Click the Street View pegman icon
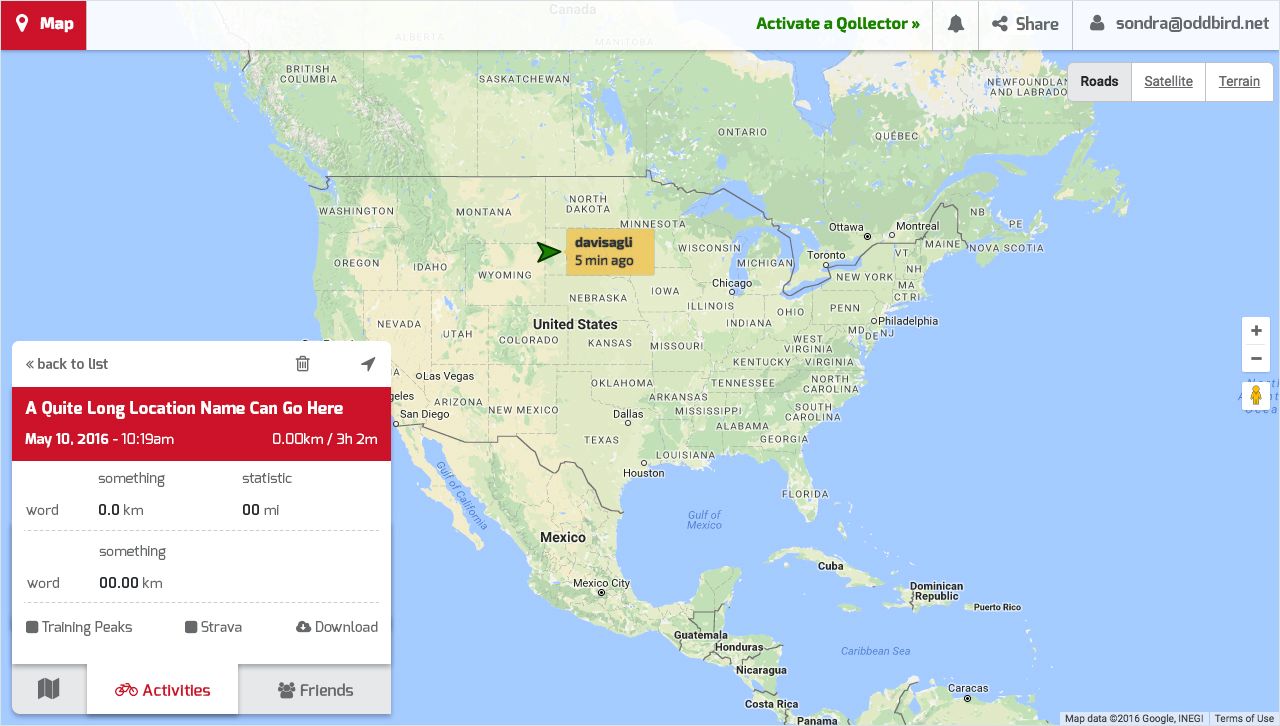The height and width of the screenshot is (726, 1280). coord(1256,395)
